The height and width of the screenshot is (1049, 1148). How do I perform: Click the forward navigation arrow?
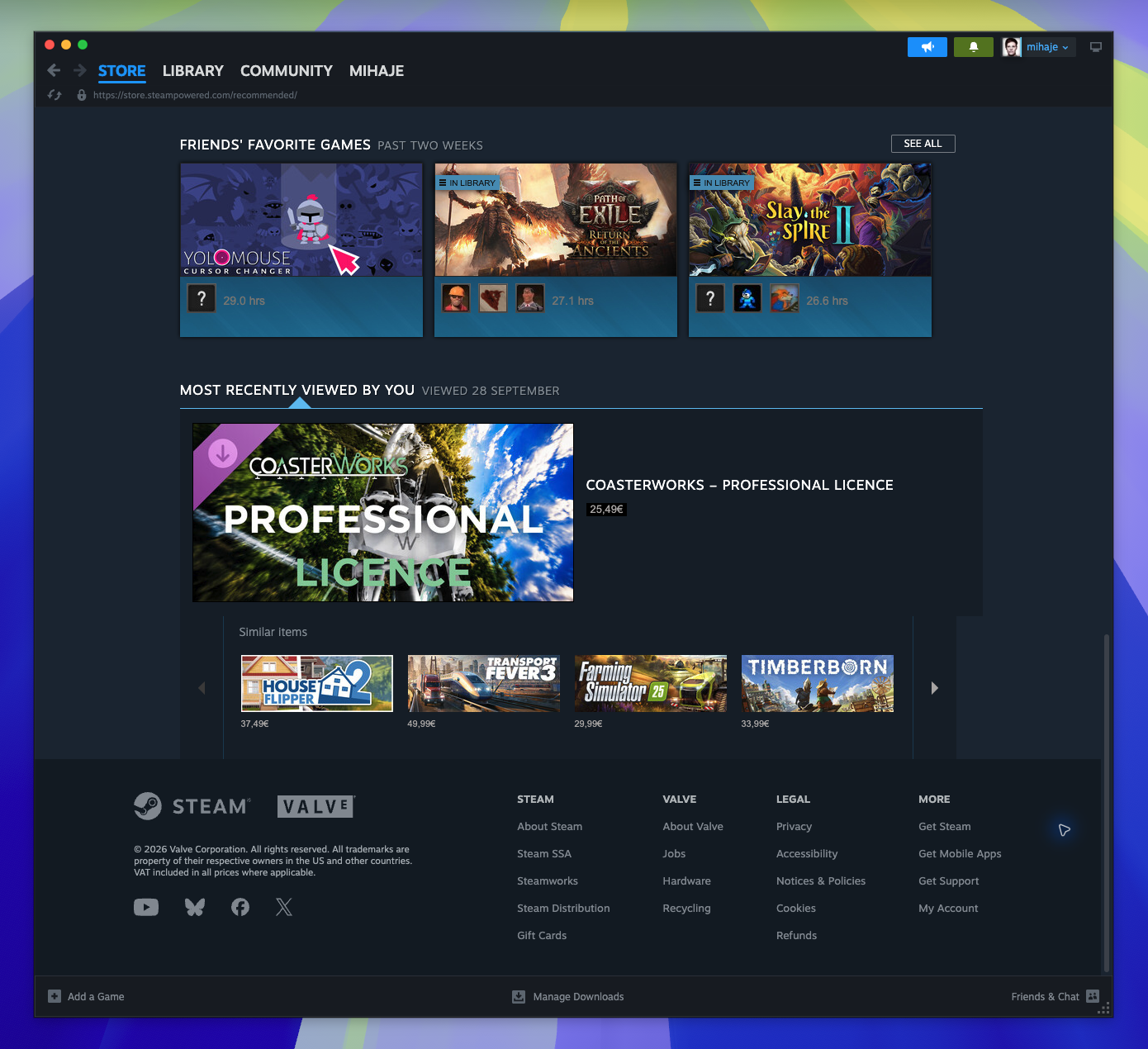point(80,70)
